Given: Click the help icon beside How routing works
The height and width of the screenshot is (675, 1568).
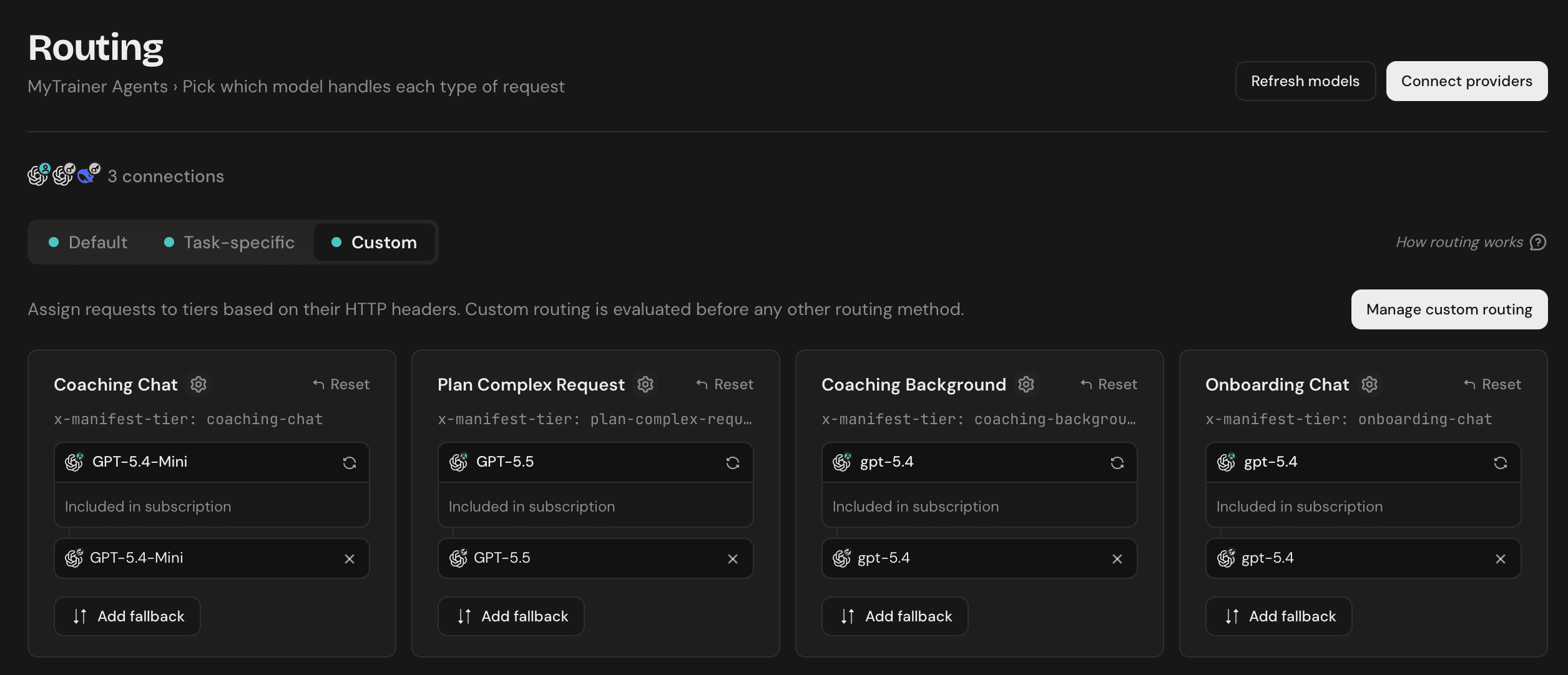Looking at the screenshot, I should (x=1538, y=242).
